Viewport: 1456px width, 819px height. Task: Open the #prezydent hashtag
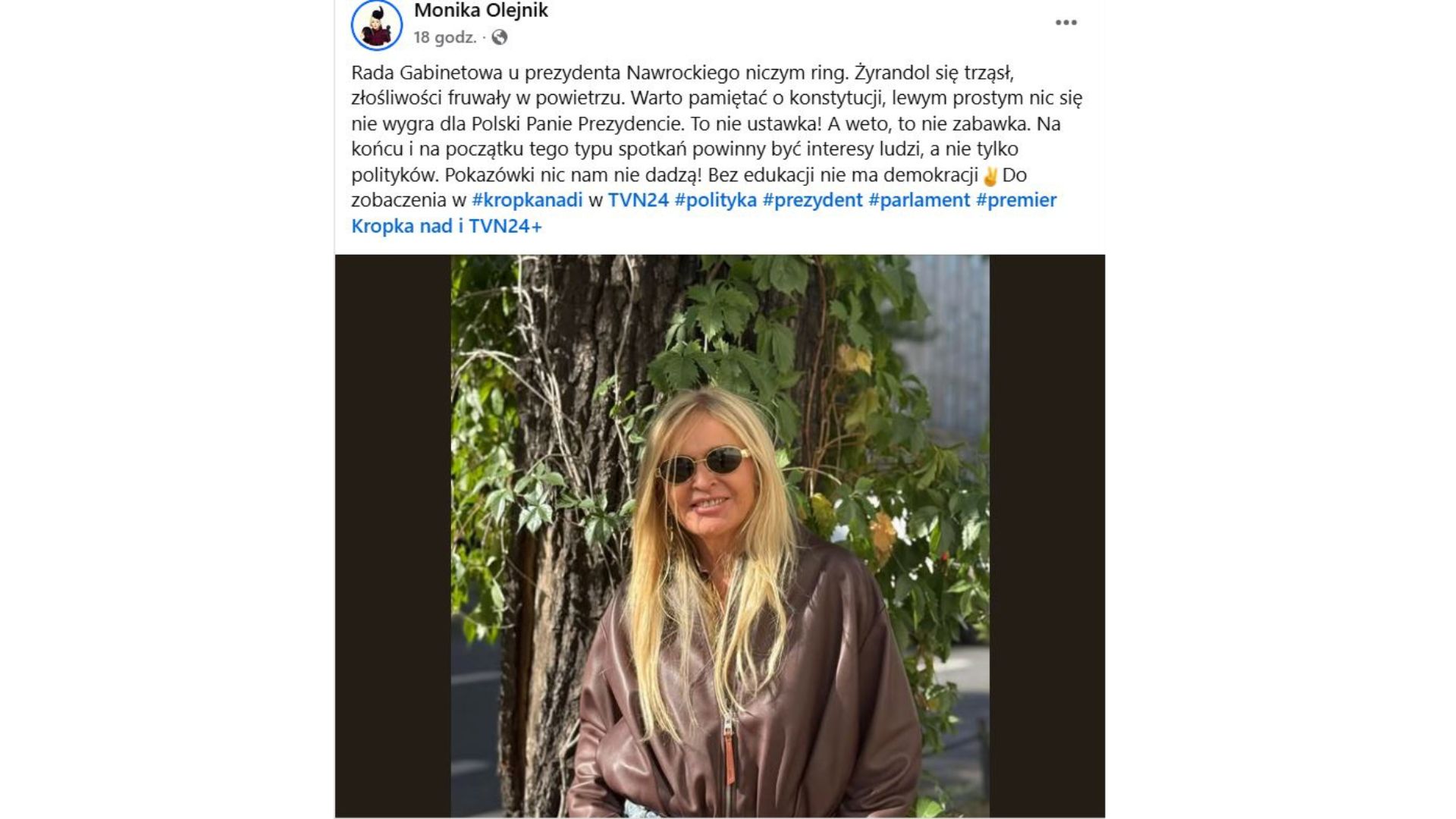click(812, 200)
